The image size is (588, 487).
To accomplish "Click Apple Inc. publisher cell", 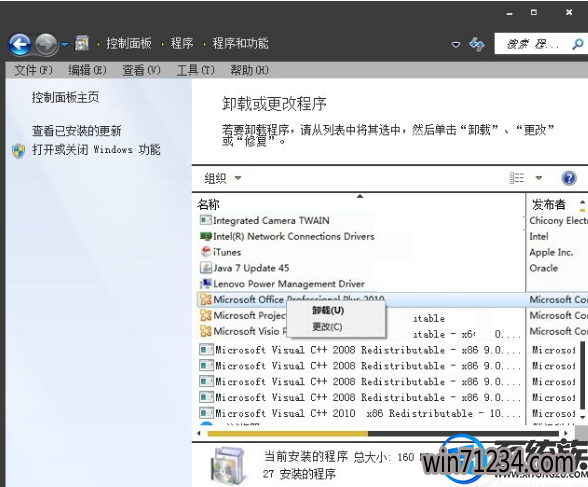I will click(x=551, y=252).
